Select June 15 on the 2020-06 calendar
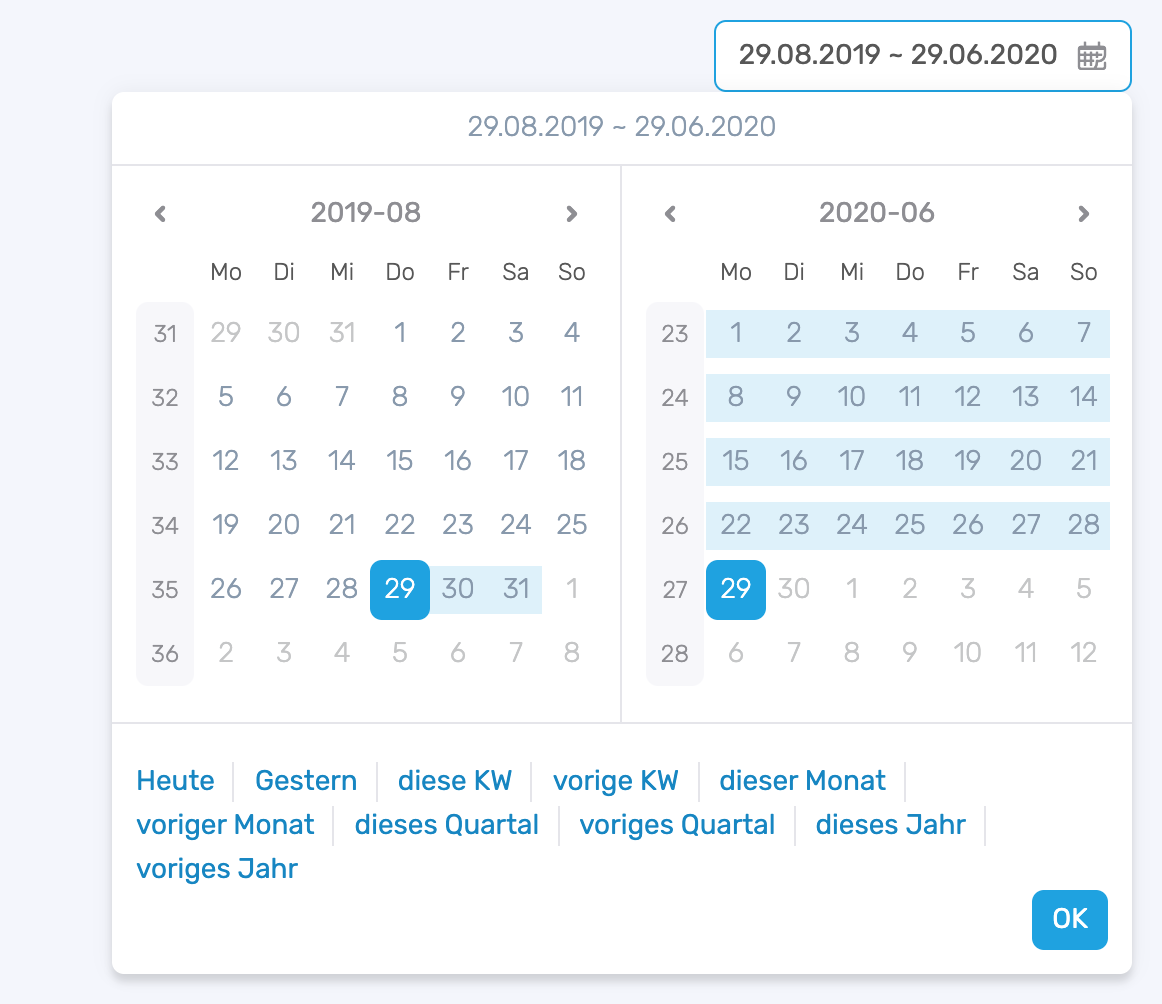The width and height of the screenshot is (1162, 1004). tap(735, 461)
